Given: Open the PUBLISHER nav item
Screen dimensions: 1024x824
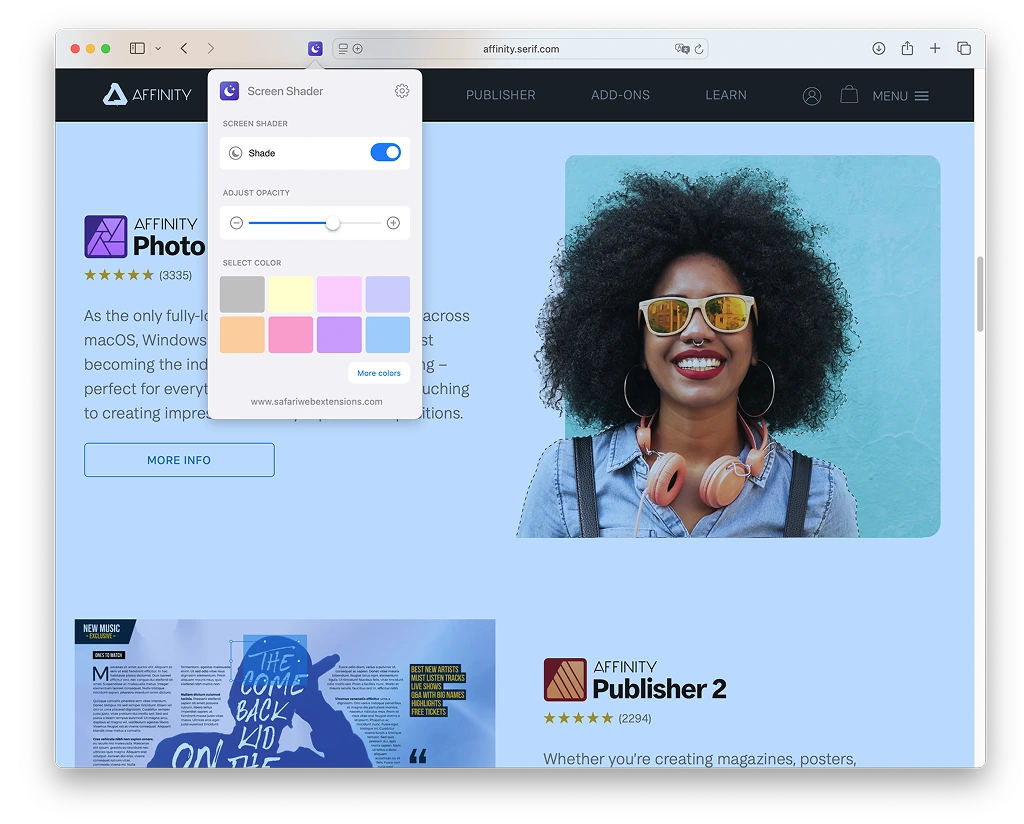Looking at the screenshot, I should [501, 95].
